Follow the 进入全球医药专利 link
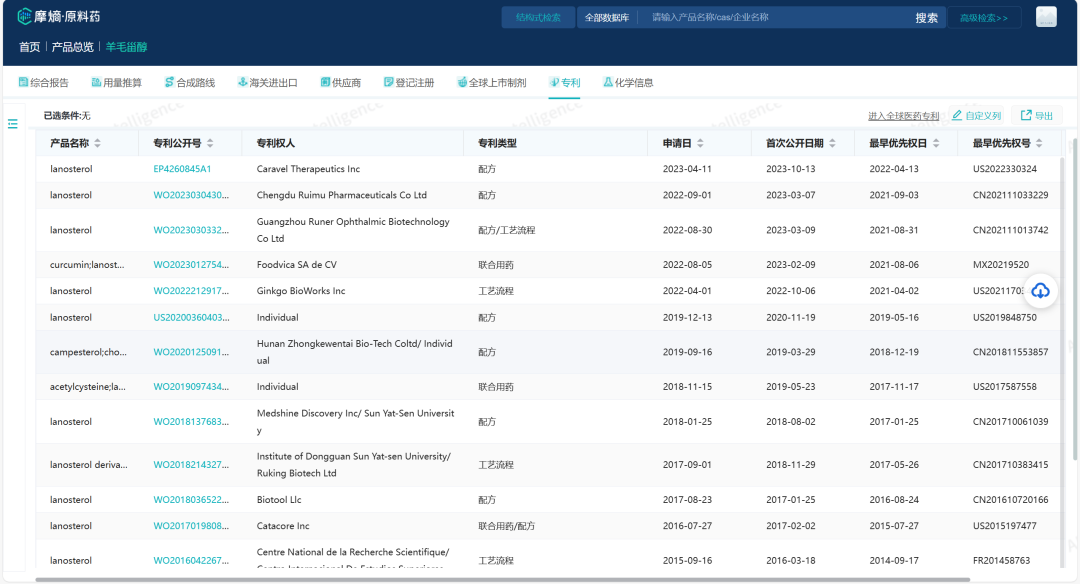This screenshot has height=584, width=1080. pyautogui.click(x=903, y=116)
